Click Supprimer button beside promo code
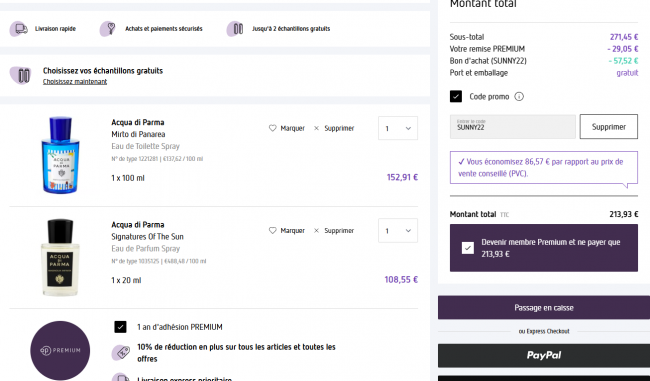 pos(609,127)
